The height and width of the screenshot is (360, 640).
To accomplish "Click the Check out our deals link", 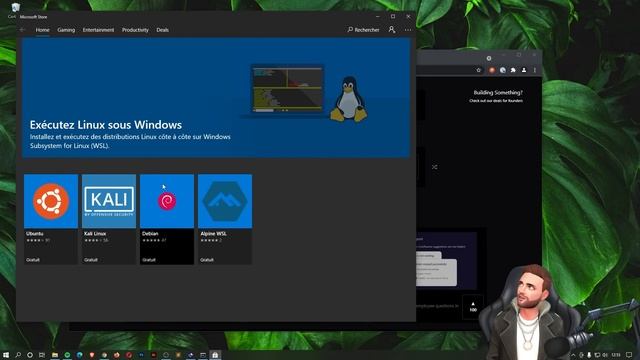I will pos(496,100).
